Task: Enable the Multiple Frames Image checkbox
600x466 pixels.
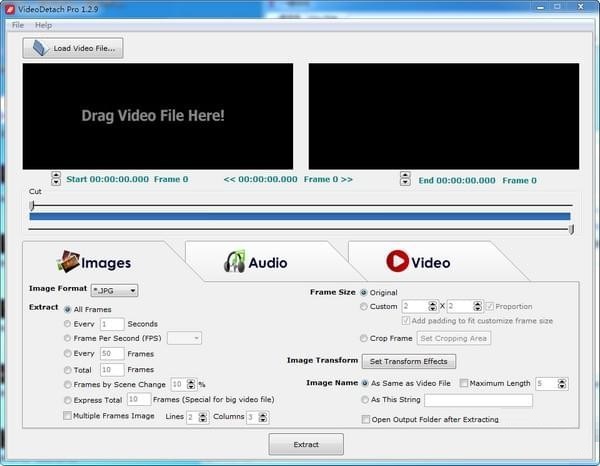Action: point(67,415)
